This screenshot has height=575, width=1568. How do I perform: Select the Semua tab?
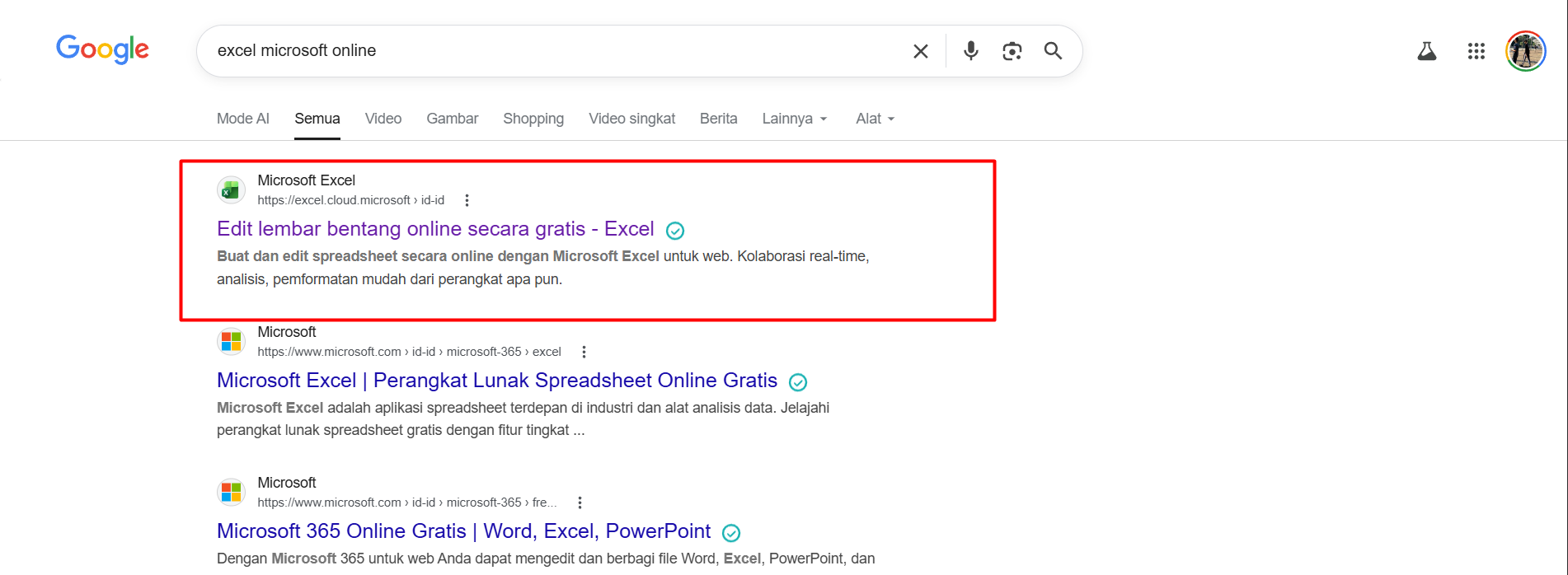click(317, 119)
